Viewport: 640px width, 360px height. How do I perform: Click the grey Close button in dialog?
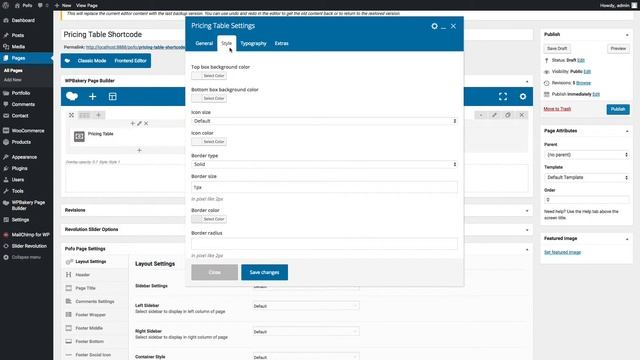[215, 272]
